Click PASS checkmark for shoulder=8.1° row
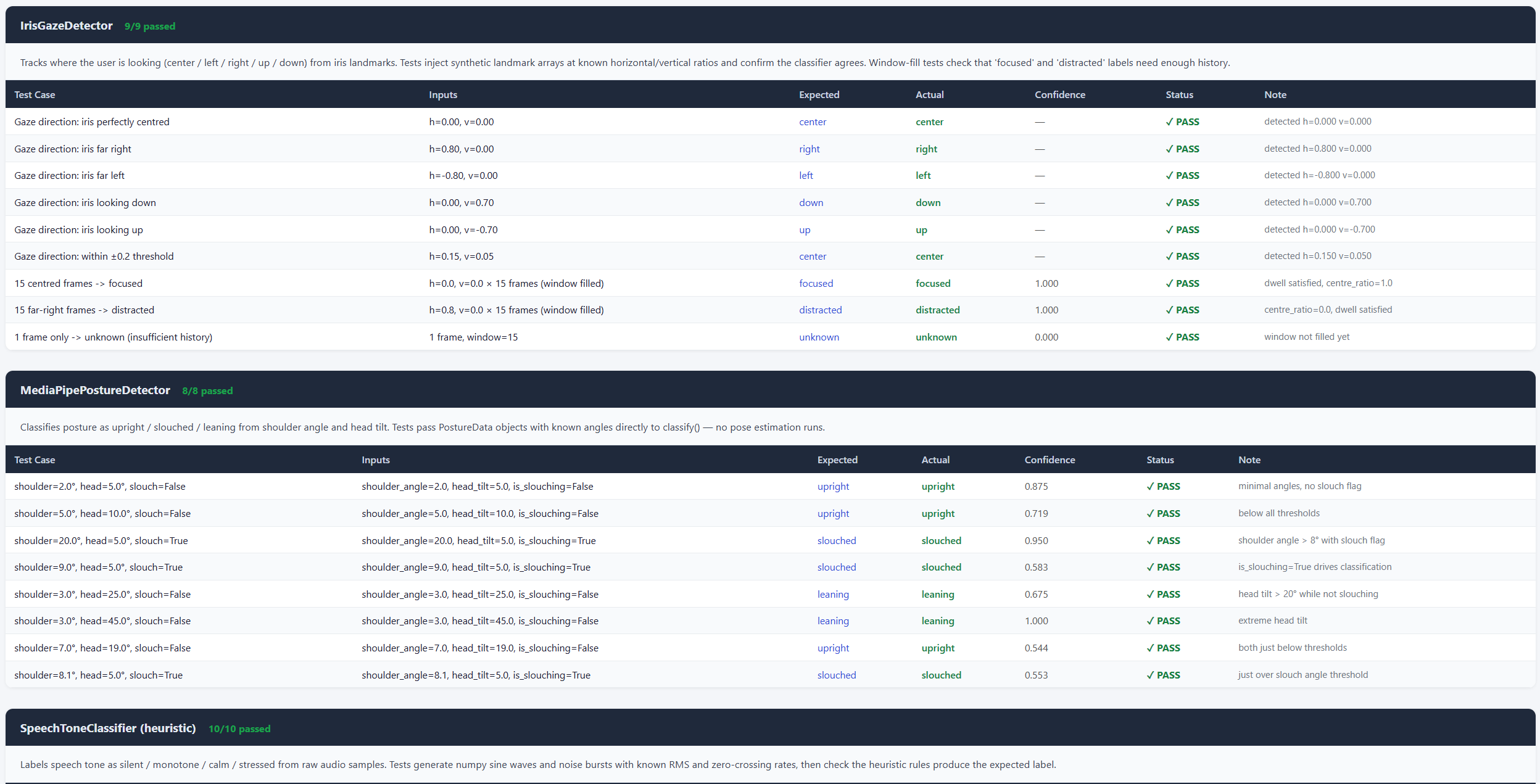Viewport: 1540px width, 784px height. 1163,675
